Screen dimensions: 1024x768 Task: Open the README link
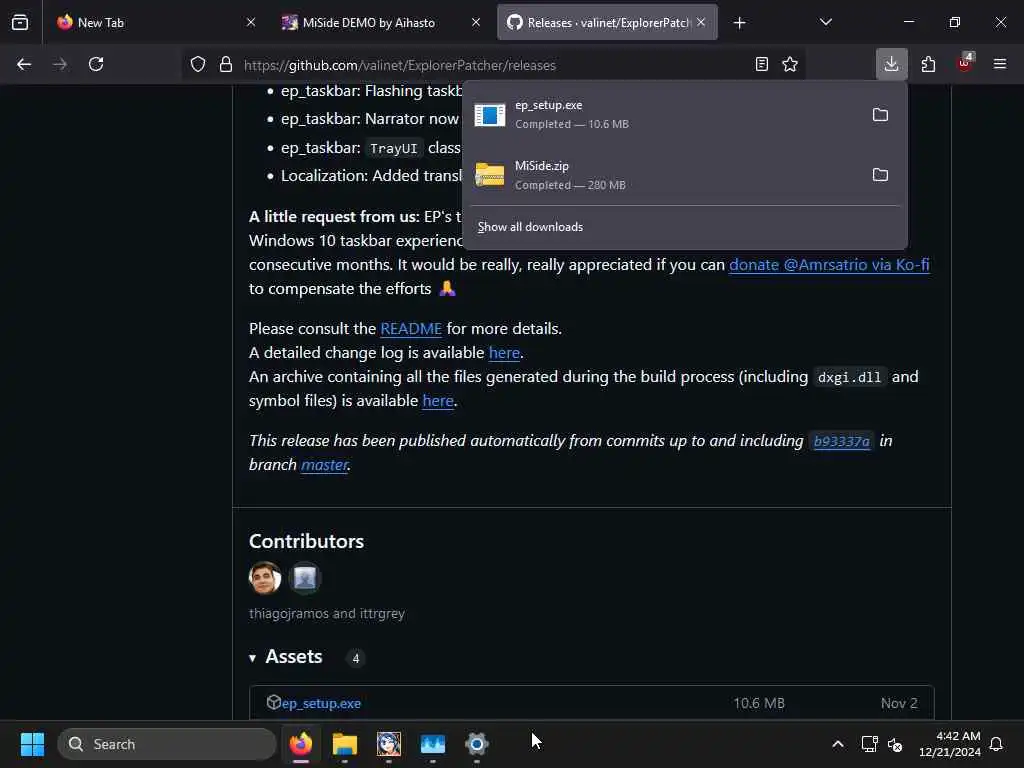[x=411, y=328]
